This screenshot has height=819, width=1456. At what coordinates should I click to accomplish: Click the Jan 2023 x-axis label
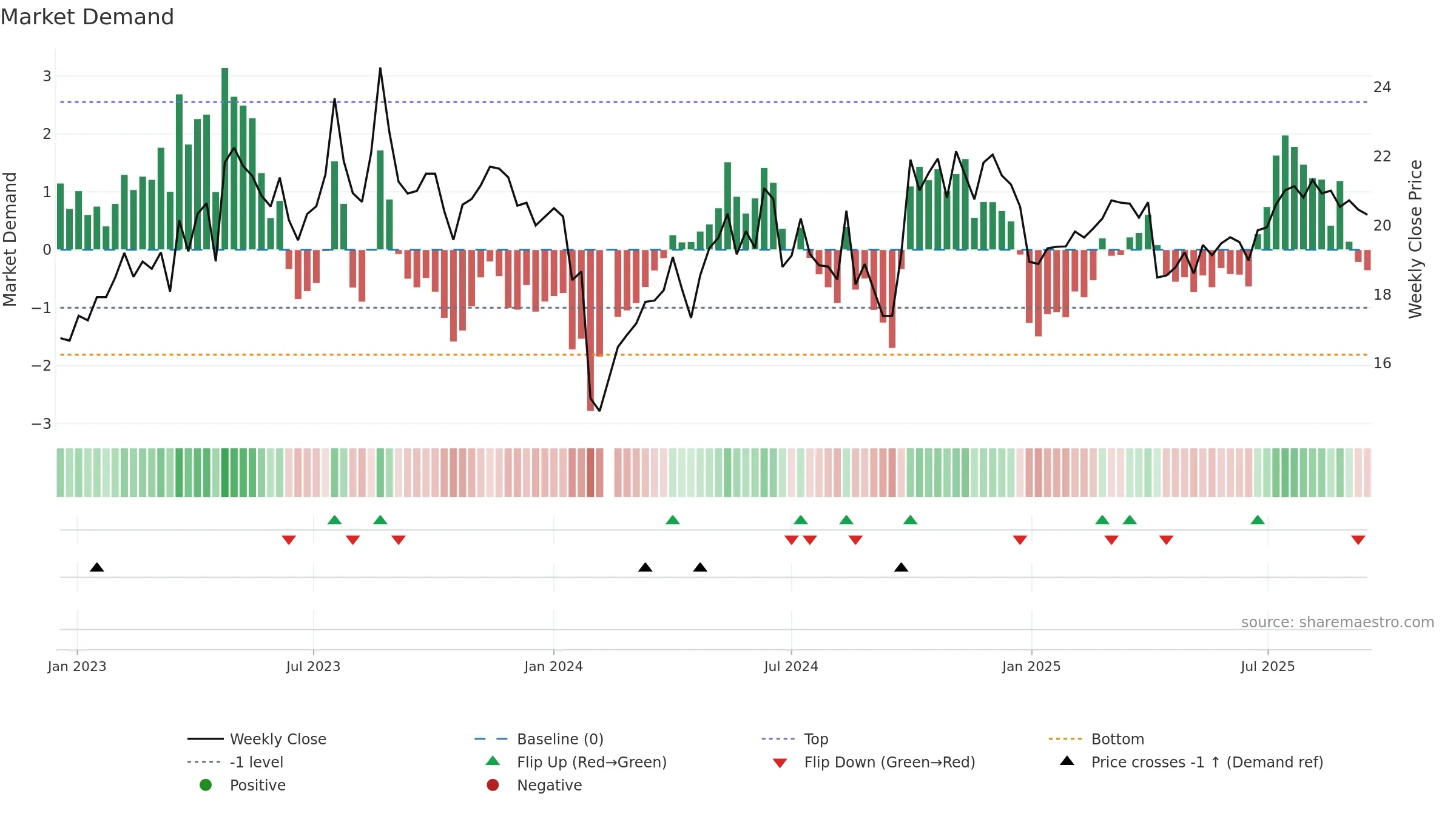click(77, 667)
